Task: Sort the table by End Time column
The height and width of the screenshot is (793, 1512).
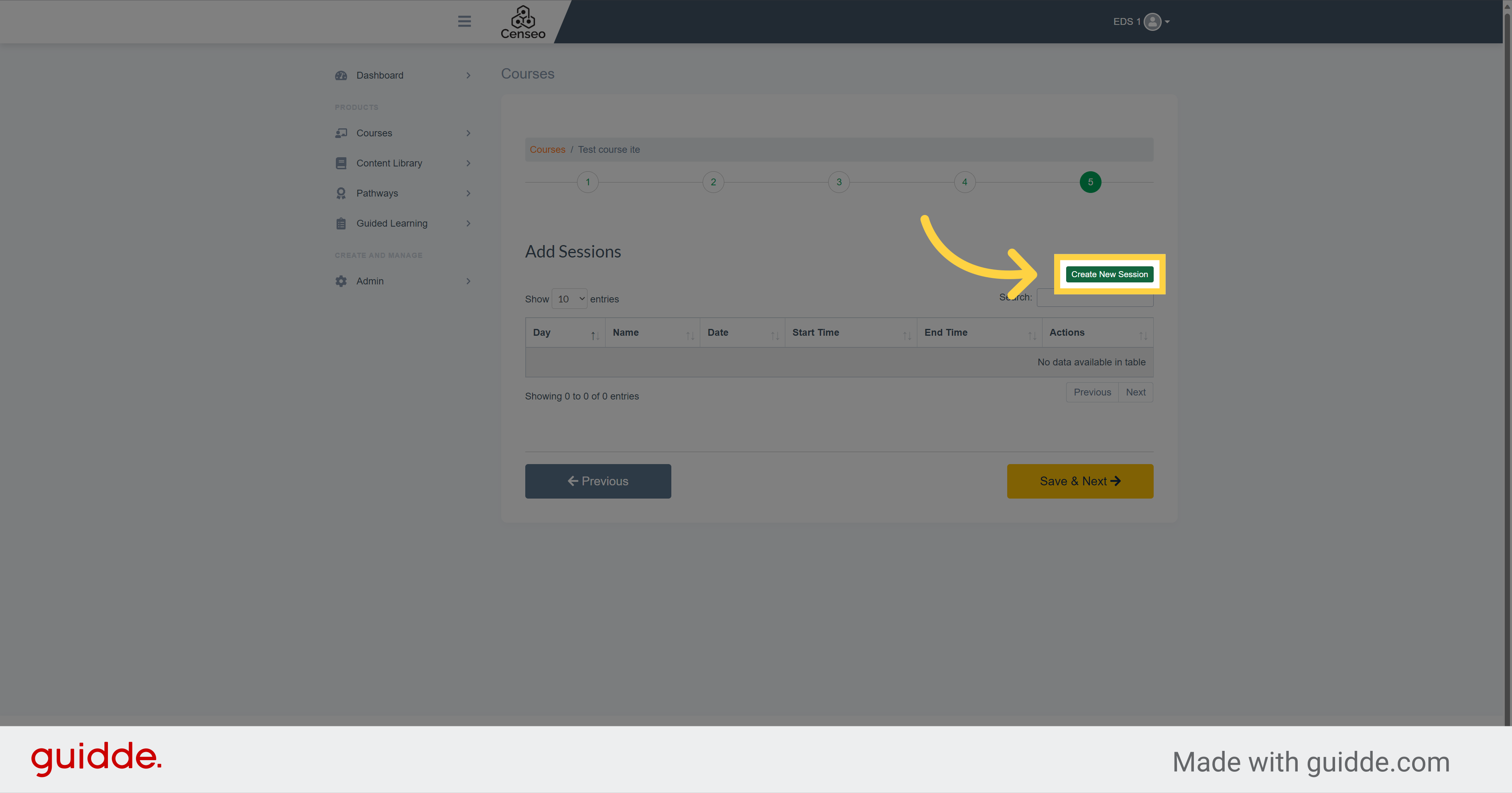Action: point(979,333)
